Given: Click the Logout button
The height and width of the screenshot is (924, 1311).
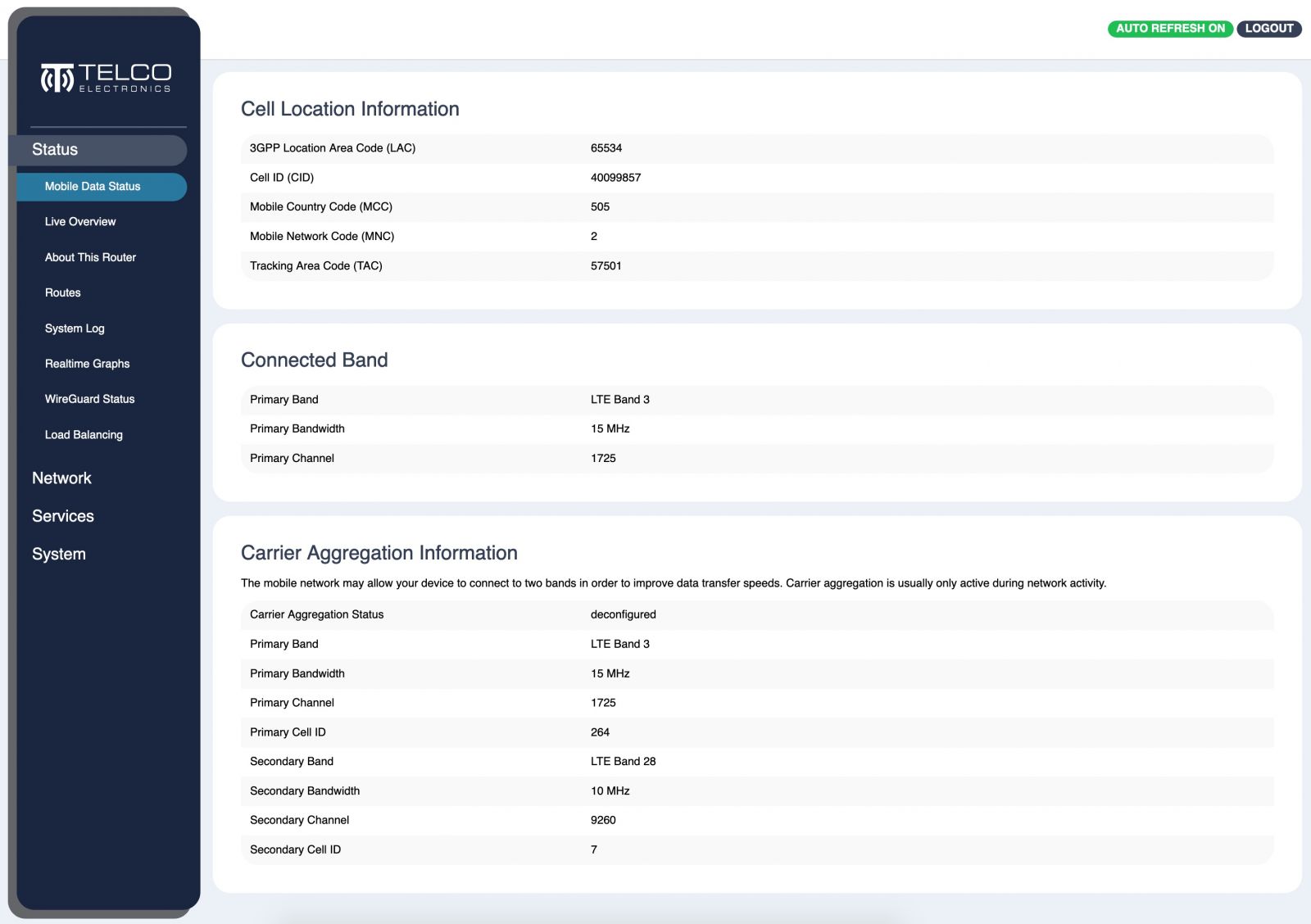Looking at the screenshot, I should point(1268,29).
